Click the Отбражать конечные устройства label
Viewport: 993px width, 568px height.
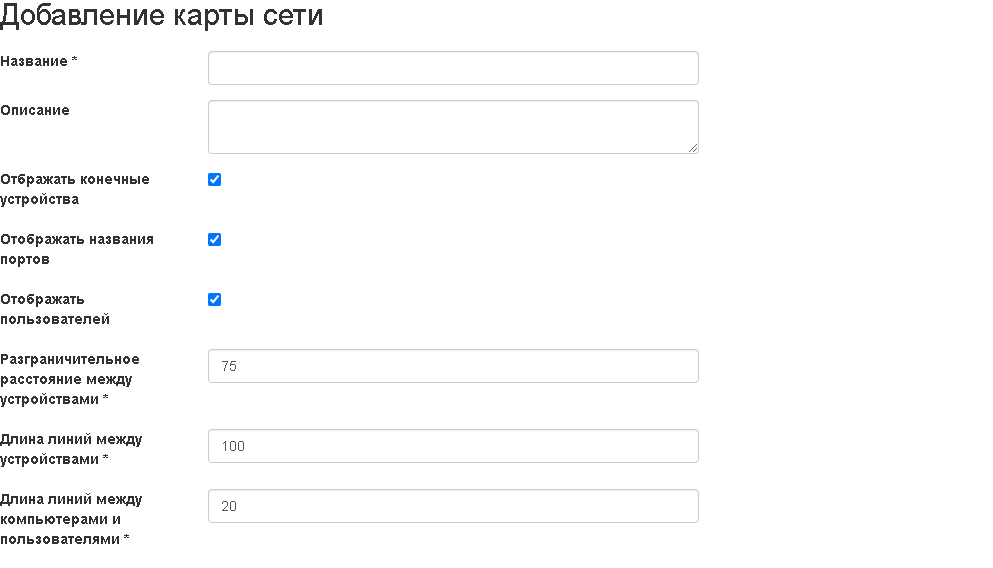74,189
